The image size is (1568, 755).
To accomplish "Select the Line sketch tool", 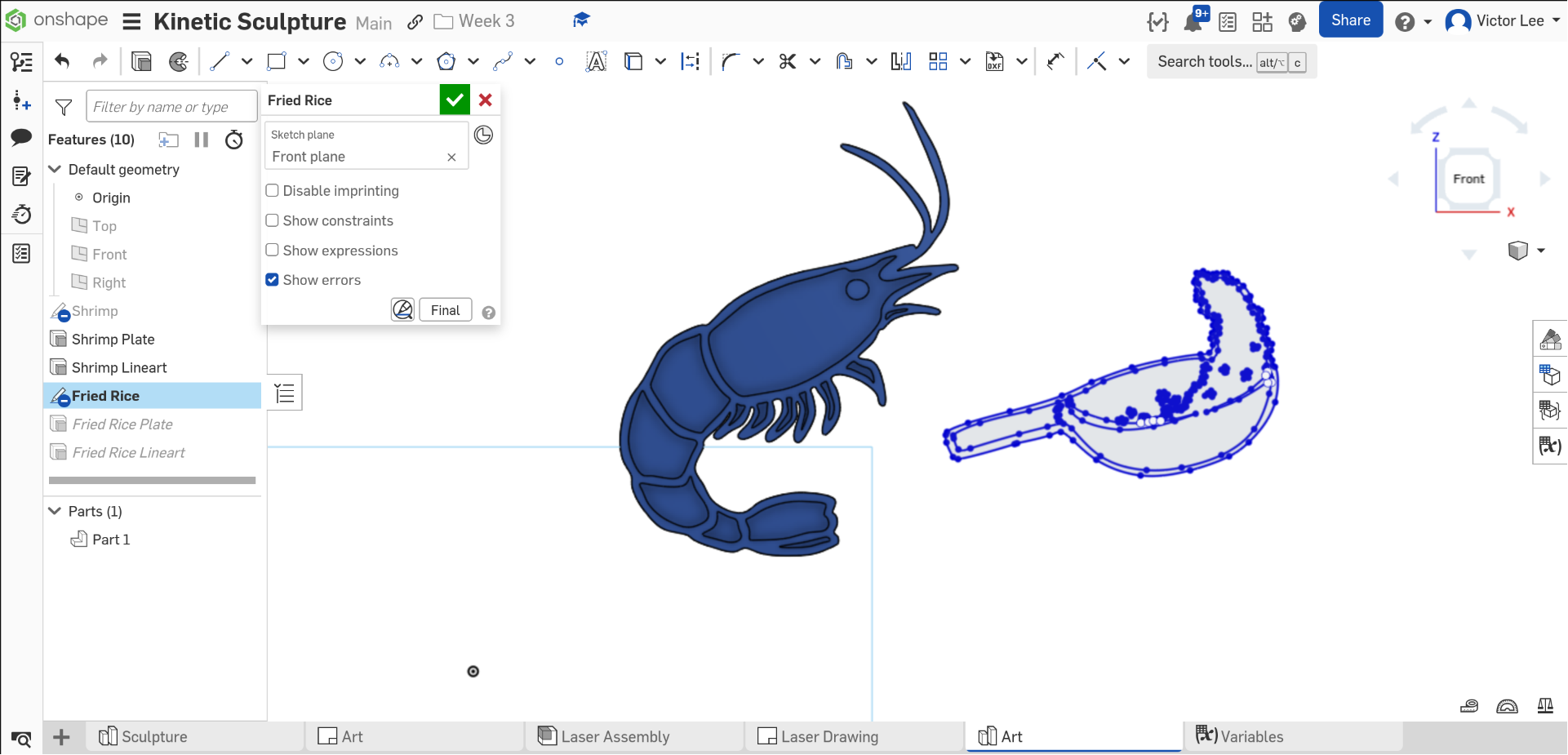I will coord(219,62).
